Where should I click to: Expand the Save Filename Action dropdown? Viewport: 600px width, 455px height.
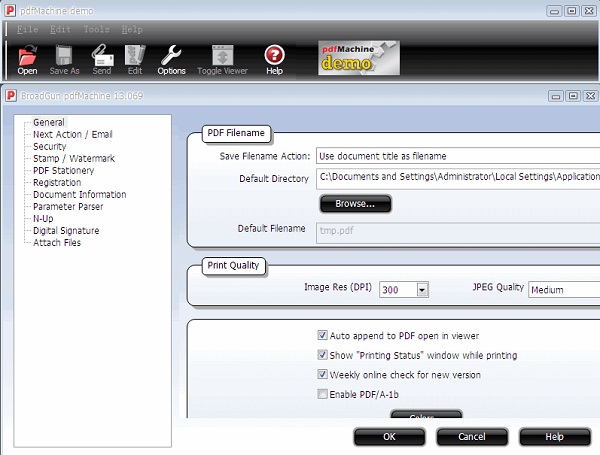click(x=457, y=156)
